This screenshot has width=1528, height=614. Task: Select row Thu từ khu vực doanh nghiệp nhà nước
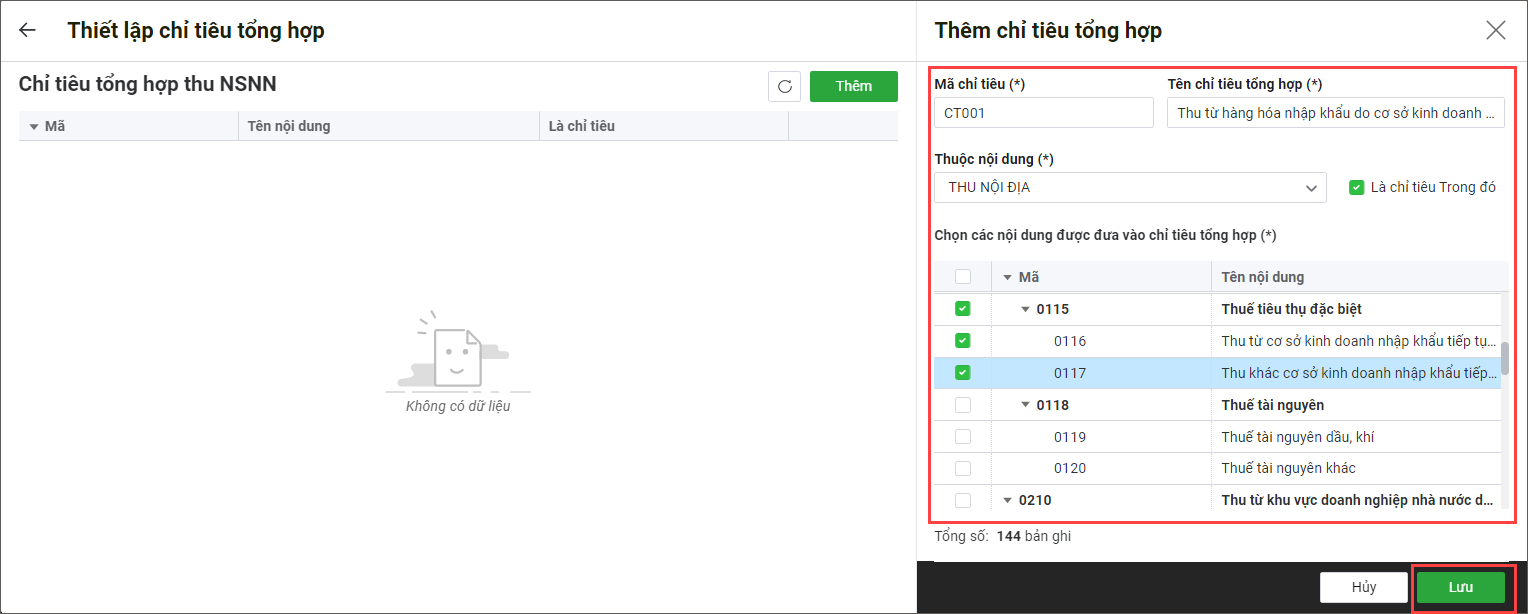(1218, 500)
